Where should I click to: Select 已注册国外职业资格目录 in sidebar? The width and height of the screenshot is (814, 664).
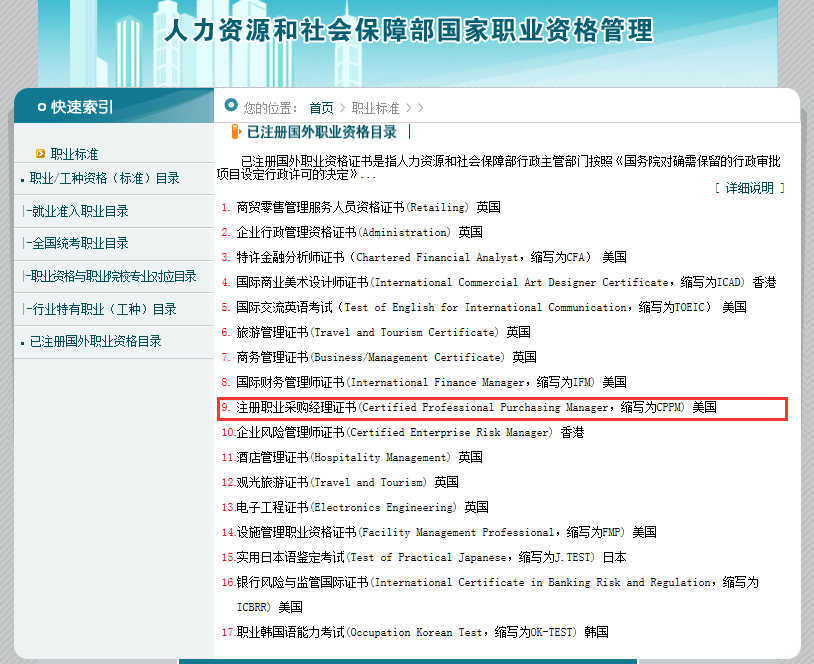[96, 342]
